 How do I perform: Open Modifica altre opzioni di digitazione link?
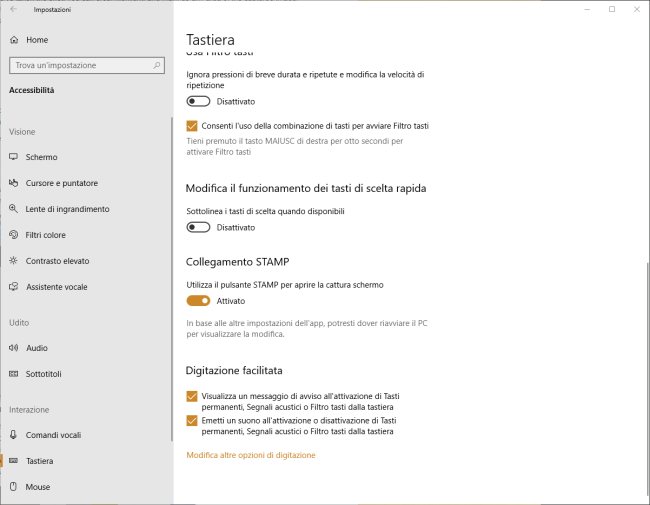[251, 455]
